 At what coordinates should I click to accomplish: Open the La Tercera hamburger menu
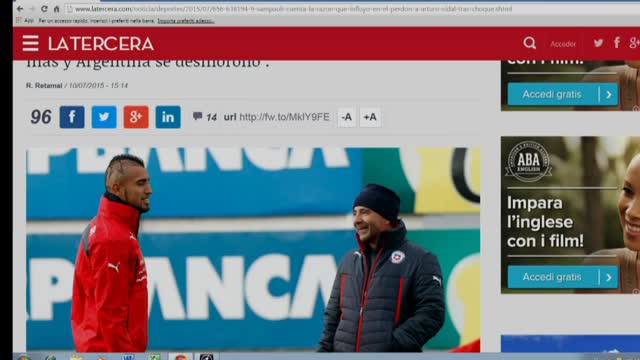tap(31, 43)
